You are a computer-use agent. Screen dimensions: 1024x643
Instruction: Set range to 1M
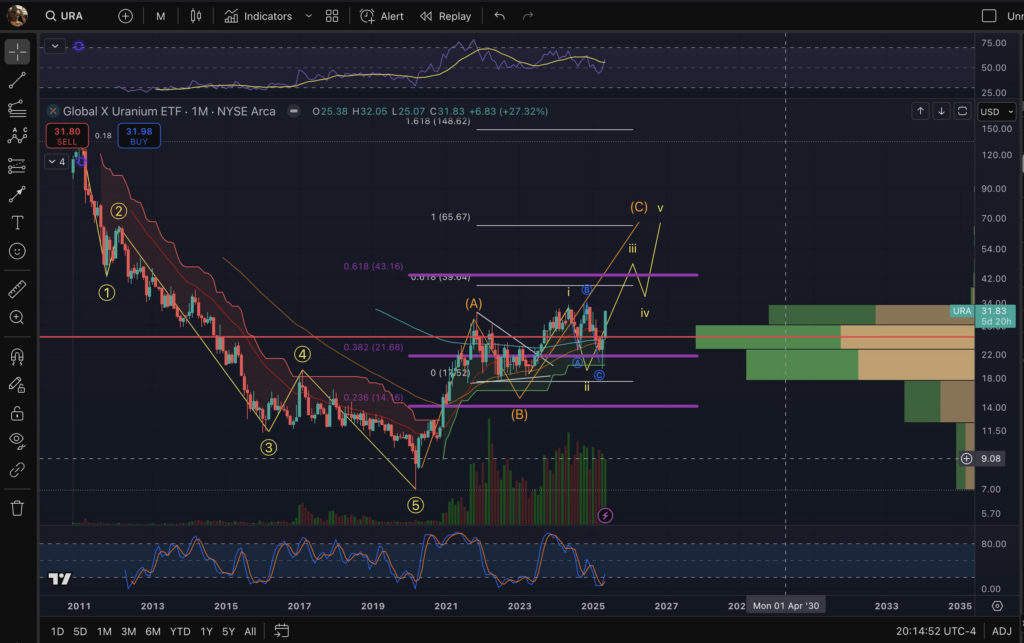pyautogui.click(x=104, y=631)
